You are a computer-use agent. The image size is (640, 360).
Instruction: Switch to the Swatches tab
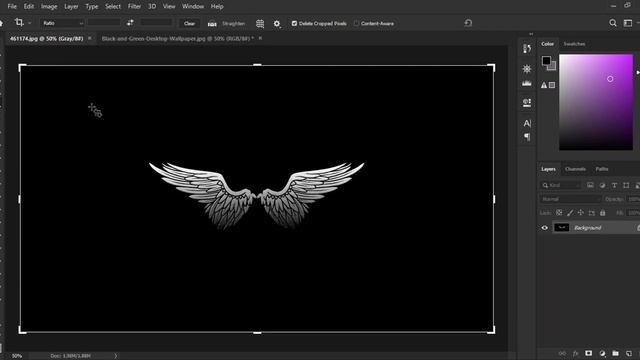[x=574, y=44]
